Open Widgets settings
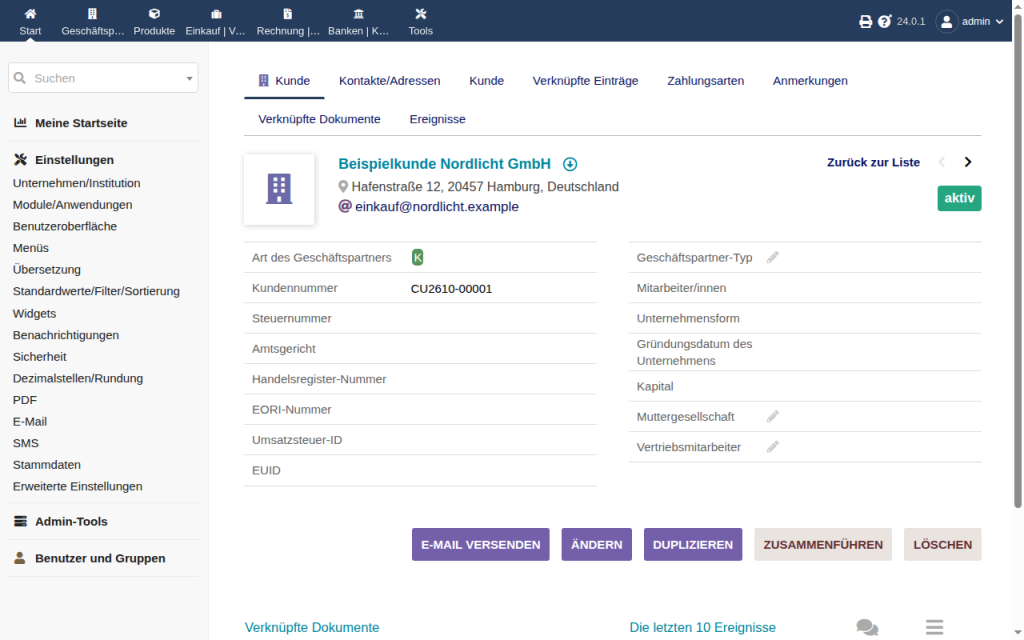Viewport: 1024px width, 640px height. (34, 313)
